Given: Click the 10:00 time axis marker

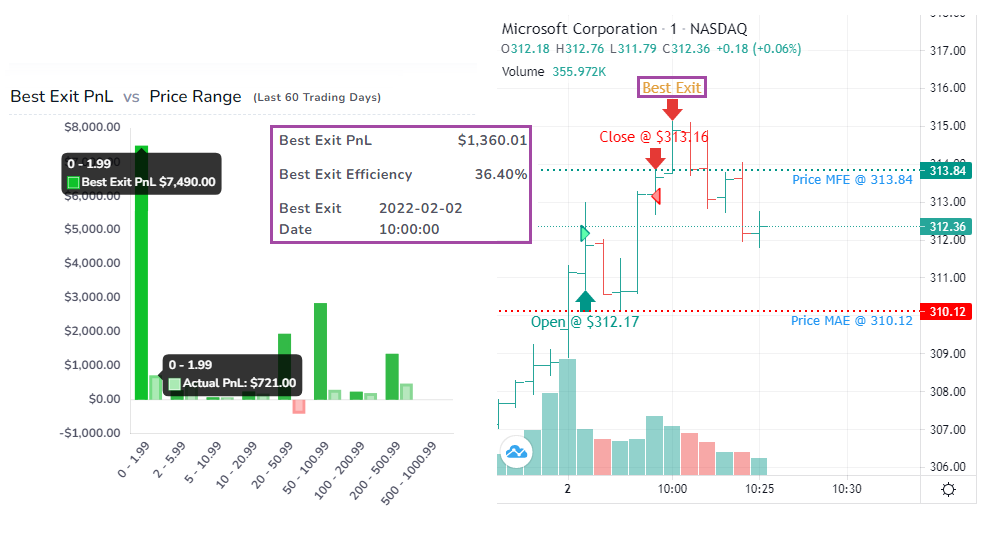Looking at the screenshot, I should 672,489.
